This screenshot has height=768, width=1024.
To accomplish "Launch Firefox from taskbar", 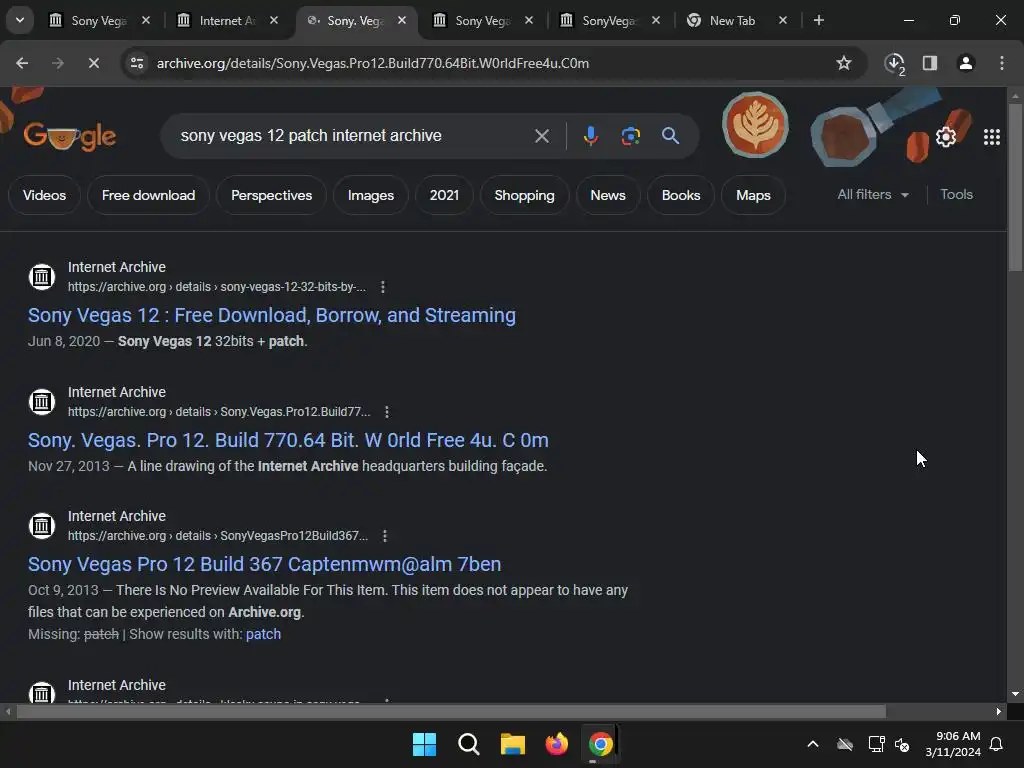I will 556,744.
